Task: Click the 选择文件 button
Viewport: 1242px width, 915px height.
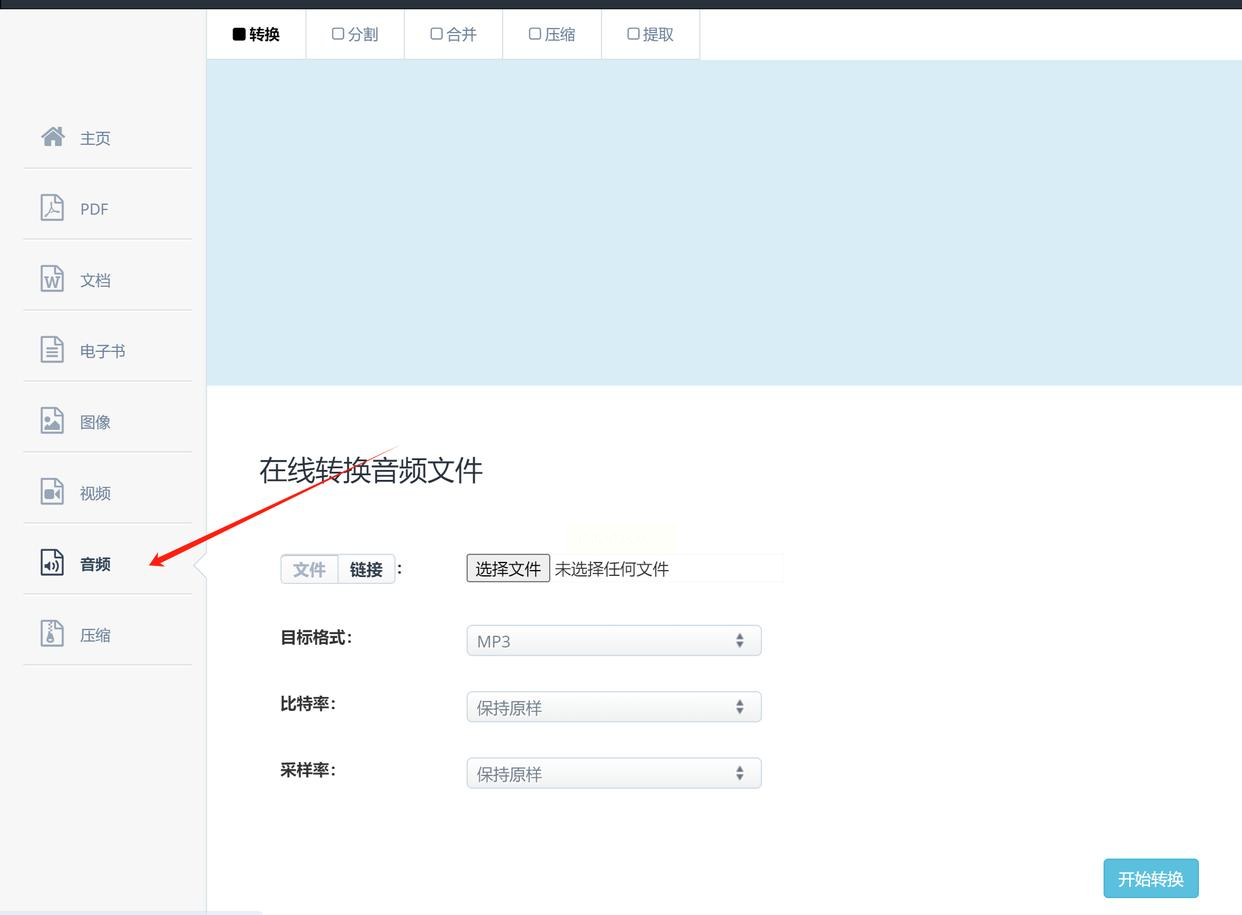Action: (508, 568)
